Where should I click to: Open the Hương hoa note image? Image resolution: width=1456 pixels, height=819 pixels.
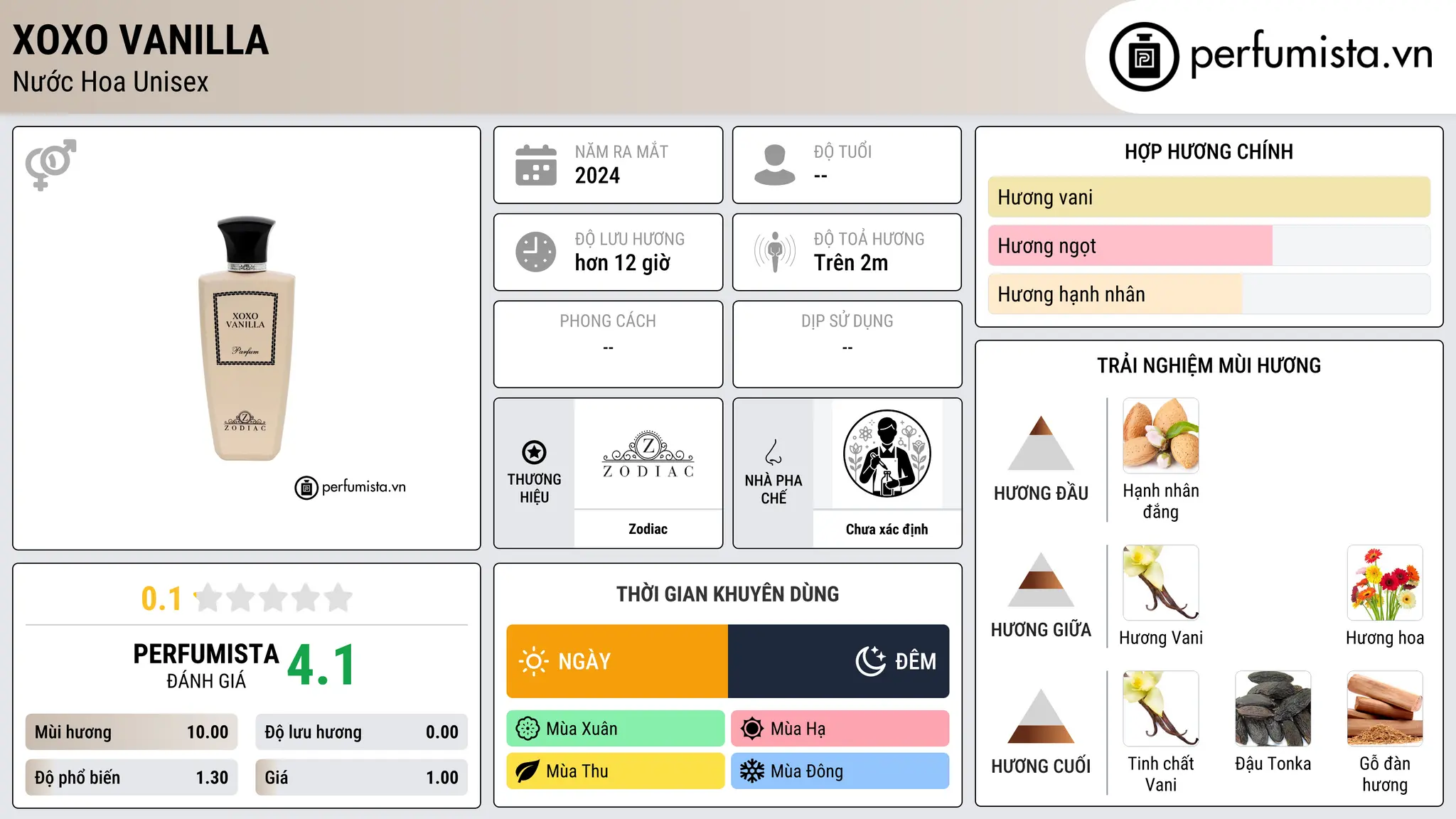pyautogui.click(x=1385, y=583)
